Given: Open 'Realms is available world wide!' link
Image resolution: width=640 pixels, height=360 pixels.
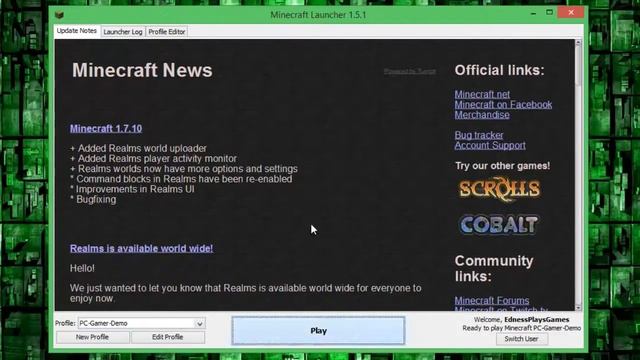Looking at the screenshot, I should point(141,249).
